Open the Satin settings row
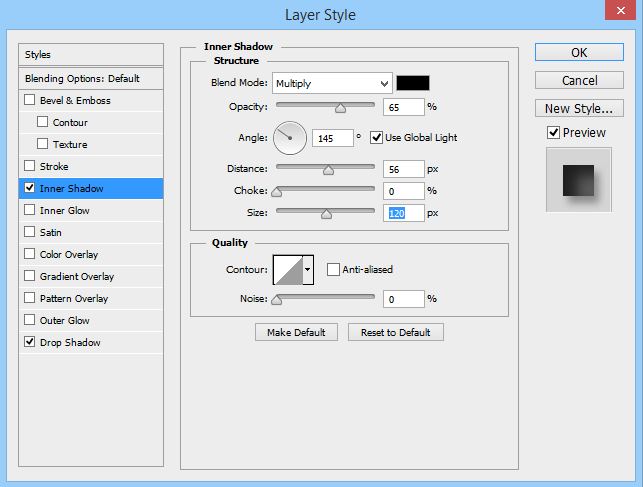This screenshot has height=487, width=643. pos(91,232)
